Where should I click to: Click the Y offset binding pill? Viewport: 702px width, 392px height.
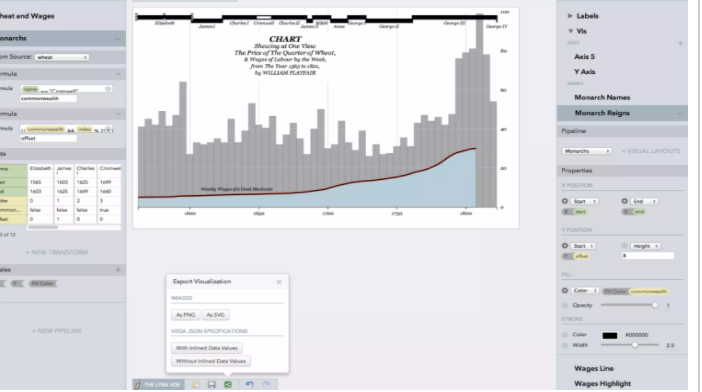pyautogui.click(x=576, y=256)
